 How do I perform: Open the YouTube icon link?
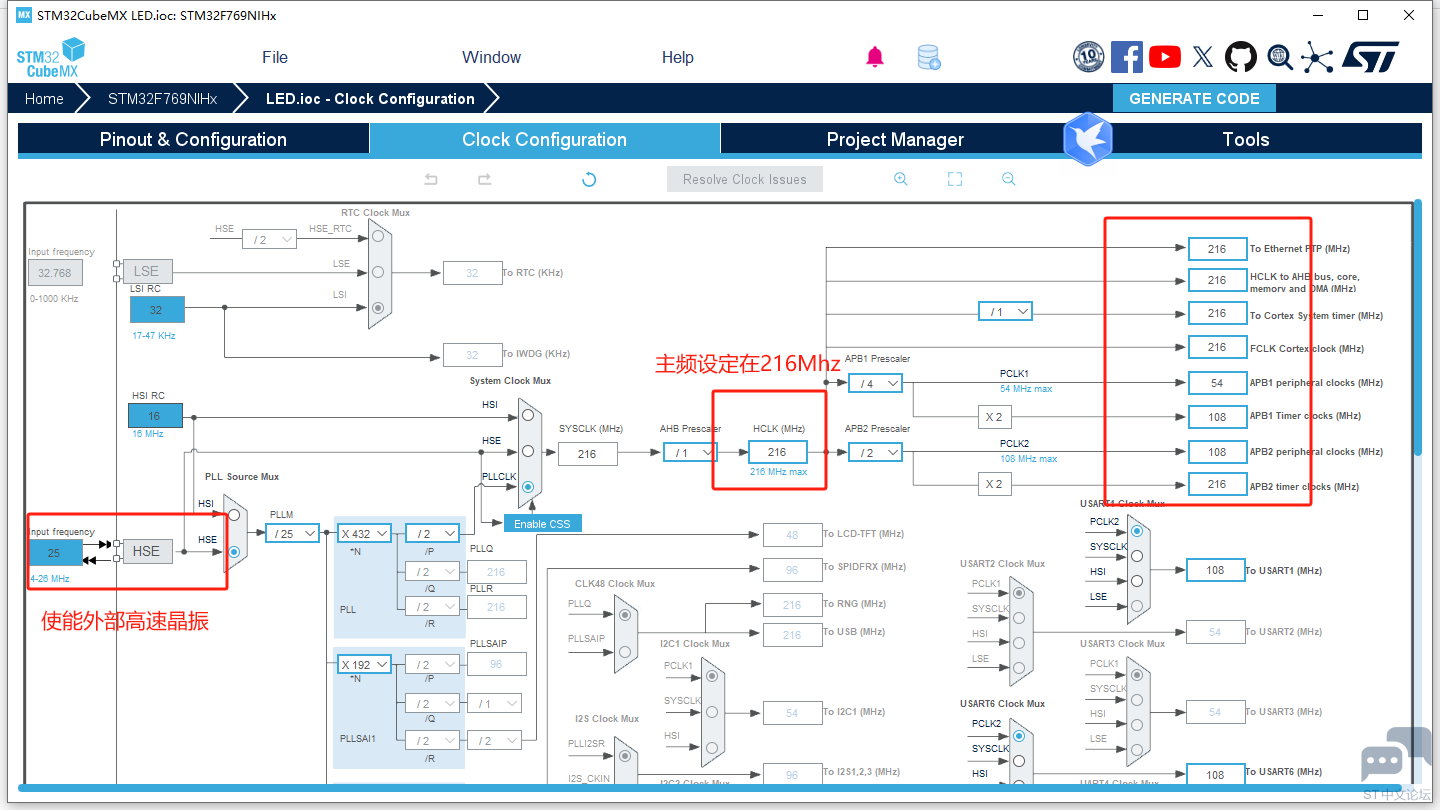(x=1165, y=57)
